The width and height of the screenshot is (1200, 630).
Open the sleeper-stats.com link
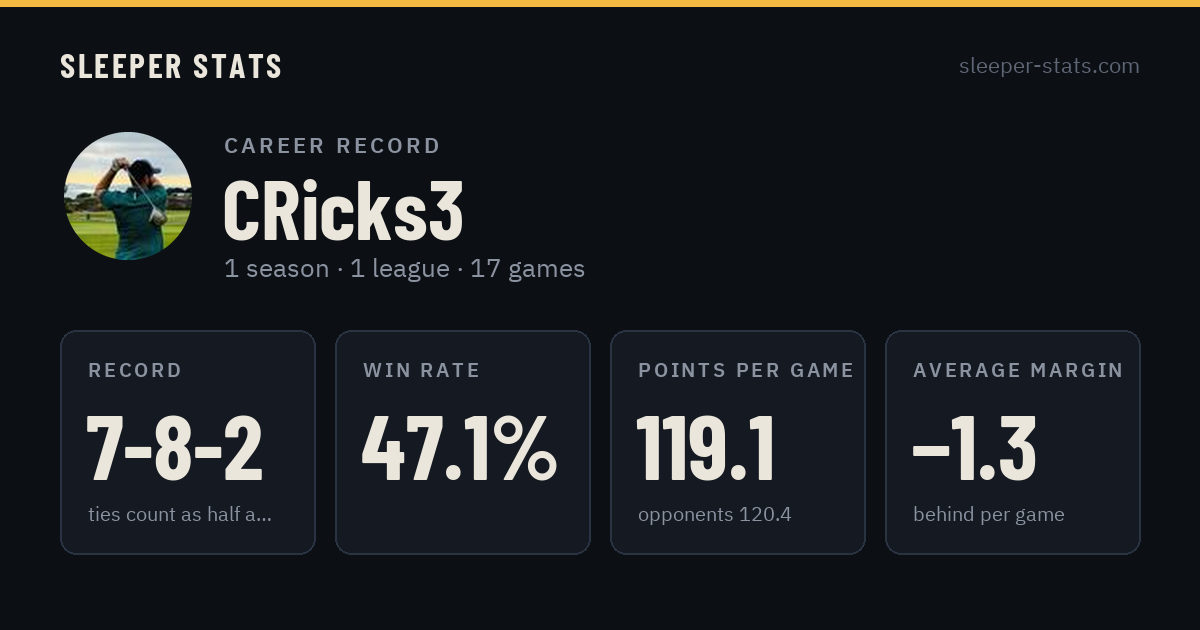pos(1049,66)
